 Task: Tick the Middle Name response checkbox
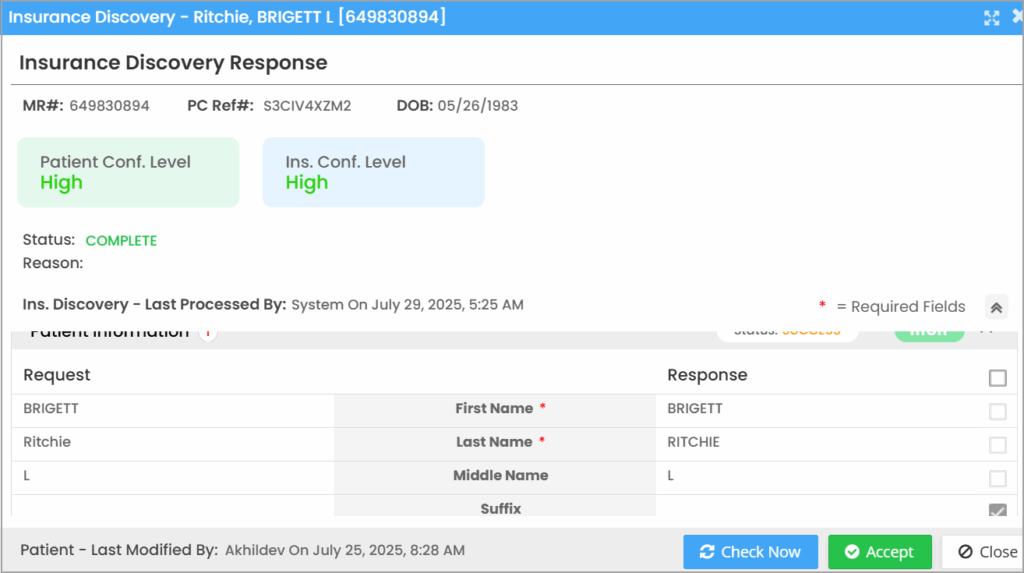(997, 478)
